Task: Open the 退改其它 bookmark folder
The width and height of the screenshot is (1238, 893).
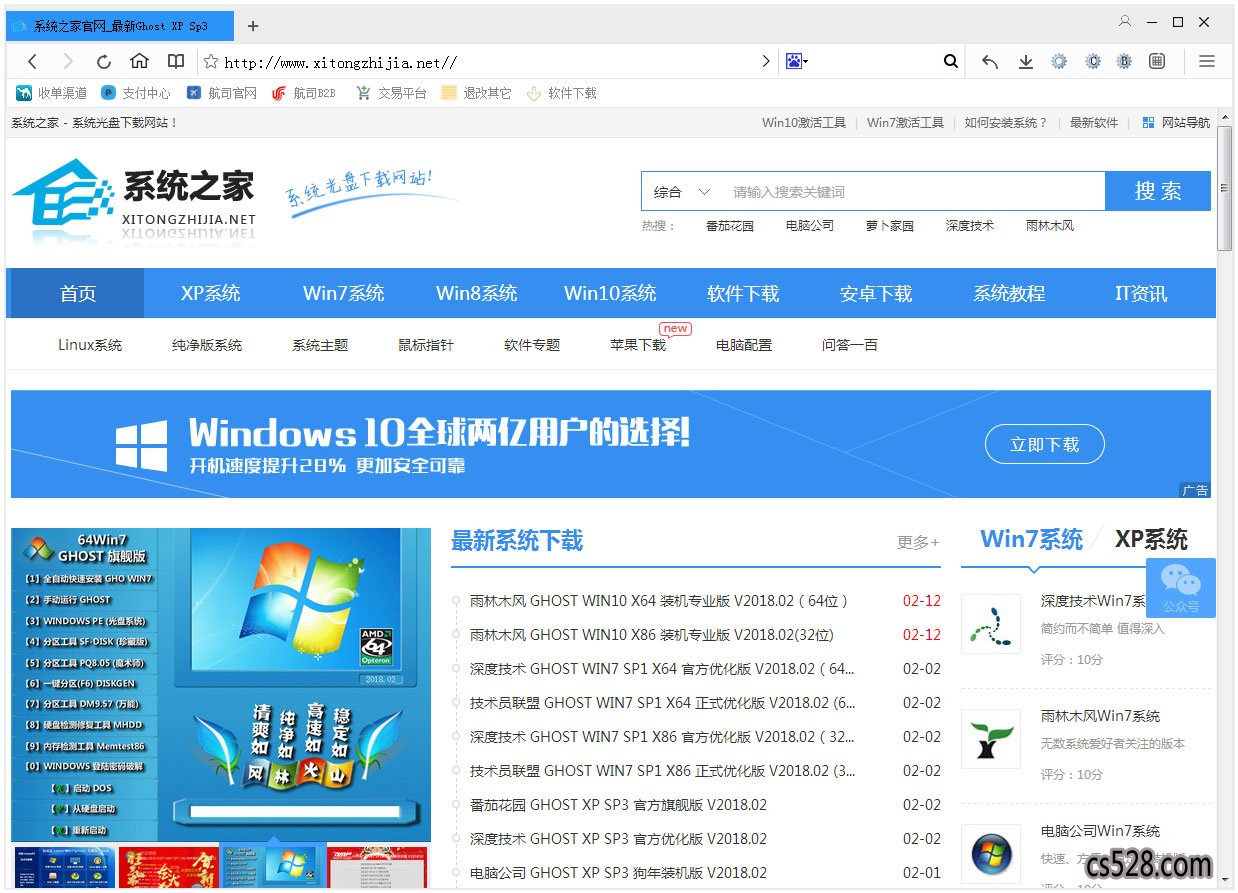Action: [476, 93]
